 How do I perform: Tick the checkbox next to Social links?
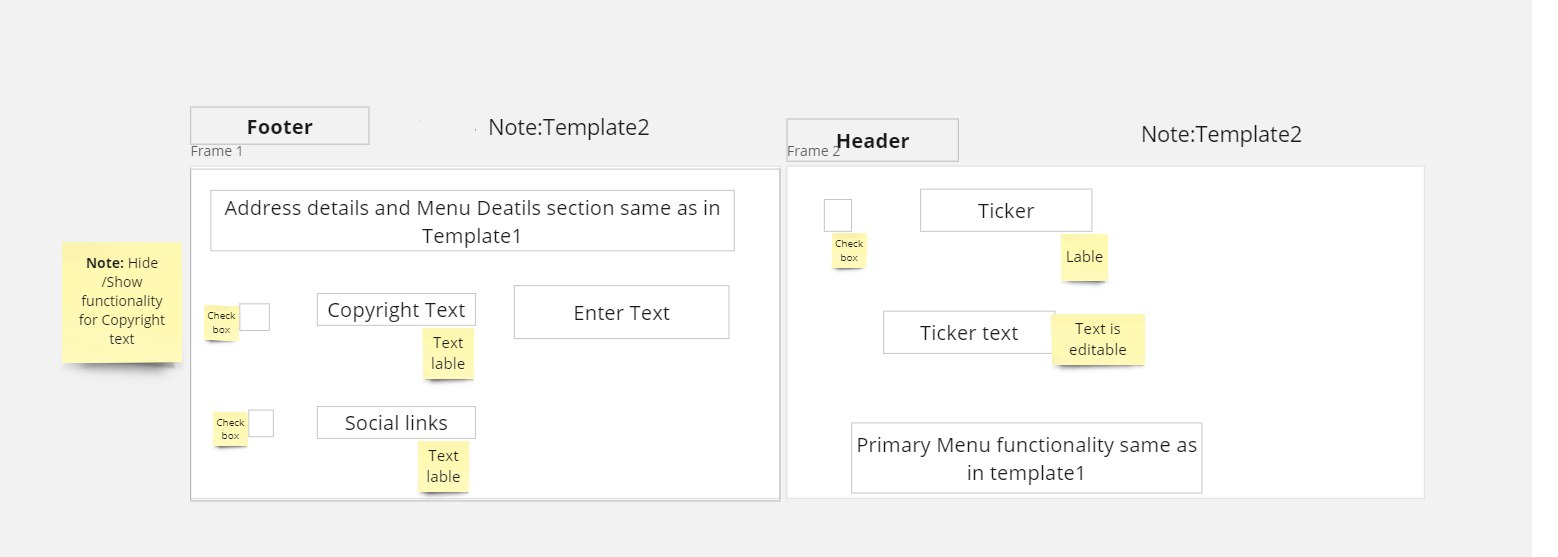(x=261, y=423)
